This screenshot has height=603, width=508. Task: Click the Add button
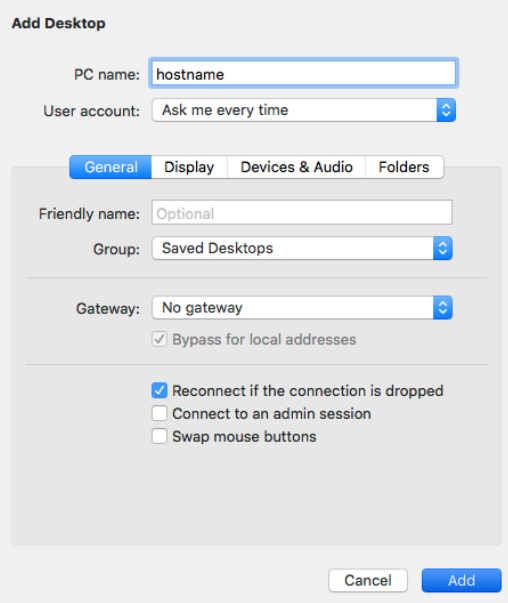click(x=461, y=580)
